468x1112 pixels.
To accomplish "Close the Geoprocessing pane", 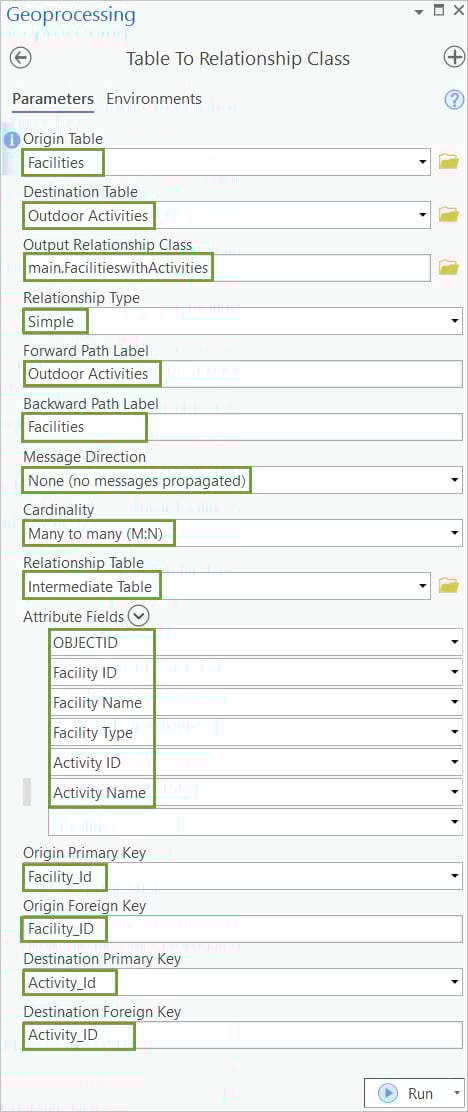I will coord(457,11).
